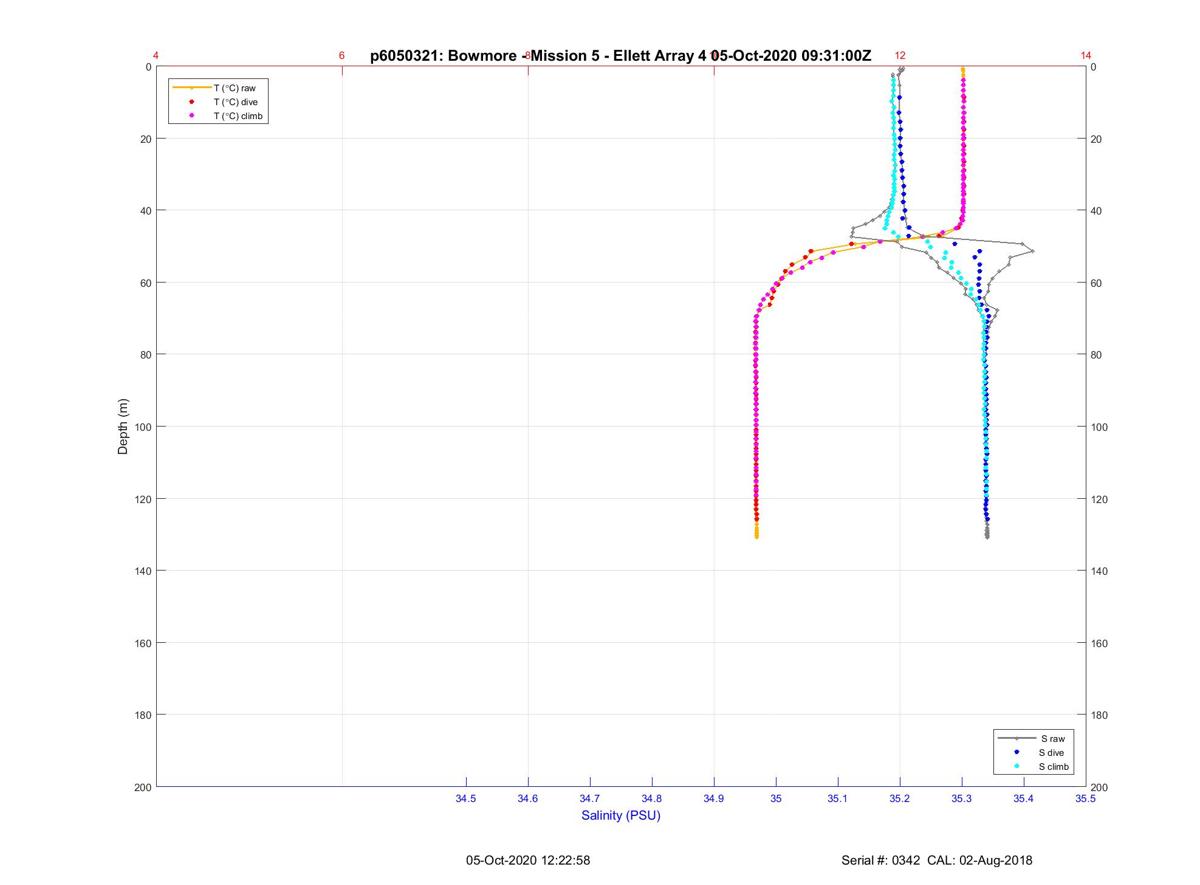Select 'S dive' legend entry

pos(1051,752)
